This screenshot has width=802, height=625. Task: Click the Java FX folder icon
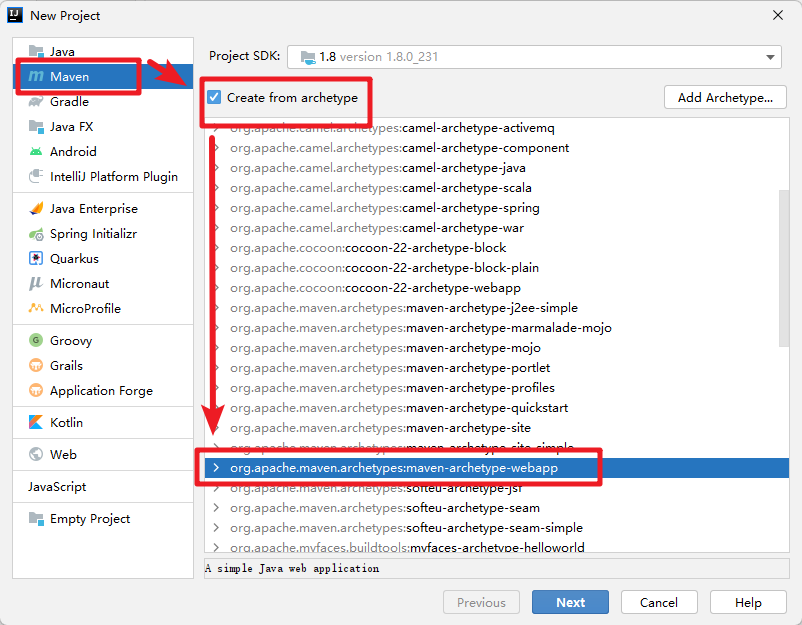(36, 126)
